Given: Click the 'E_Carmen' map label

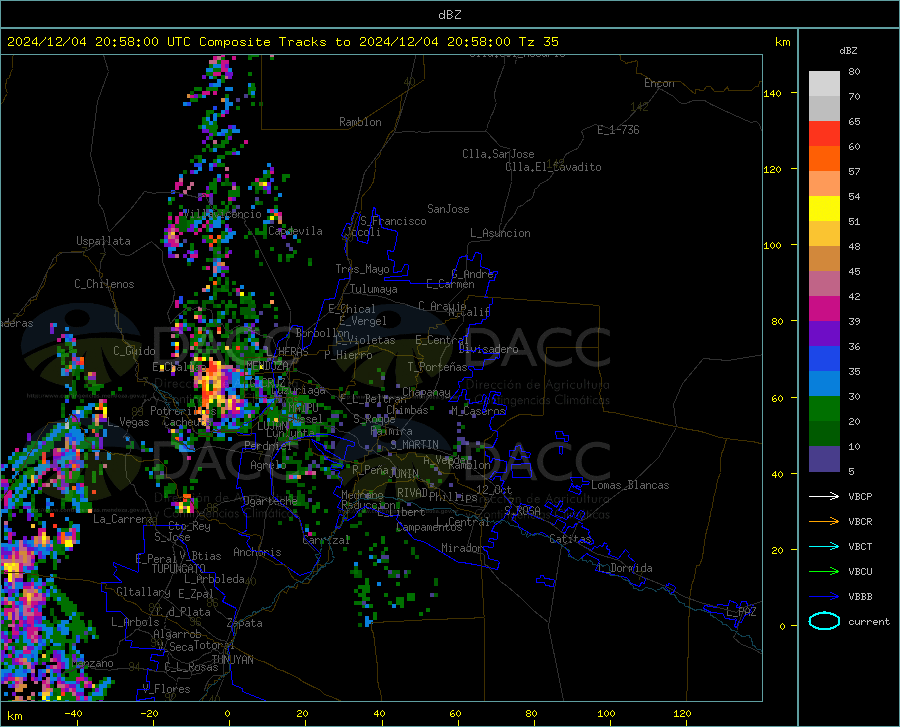Looking at the screenshot, I should click(451, 284).
